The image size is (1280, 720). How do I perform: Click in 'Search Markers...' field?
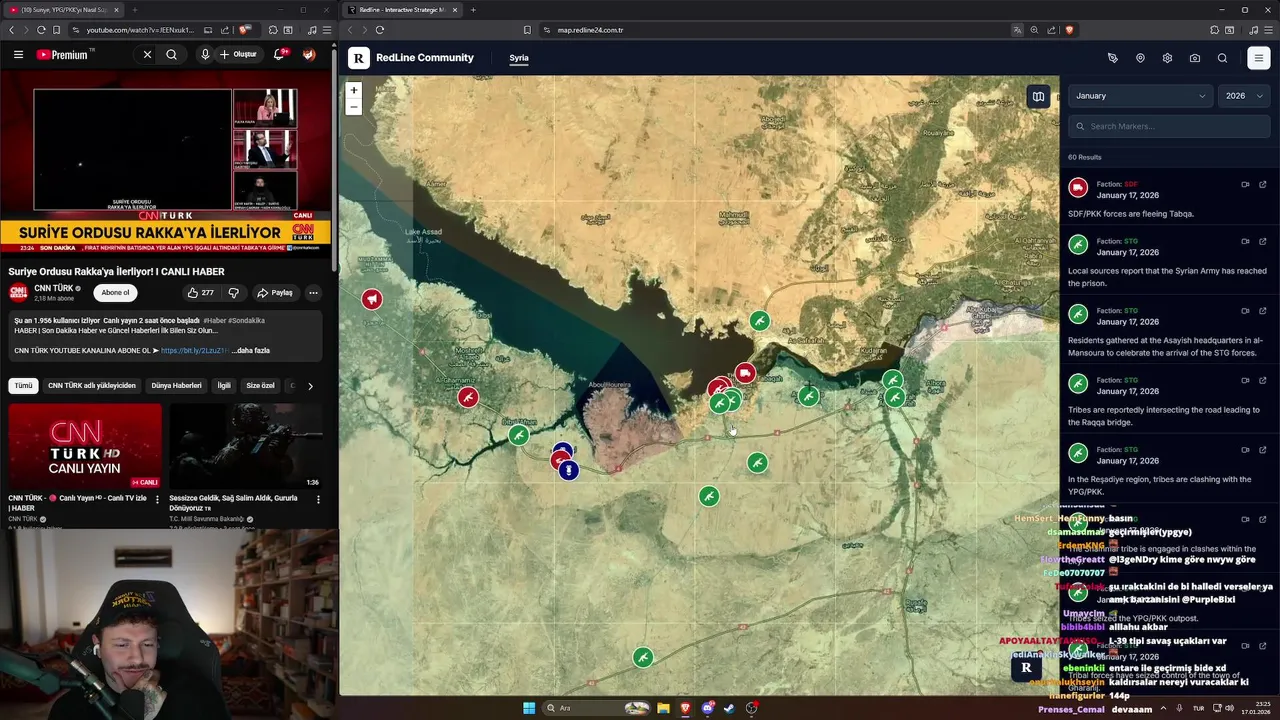[1169, 126]
